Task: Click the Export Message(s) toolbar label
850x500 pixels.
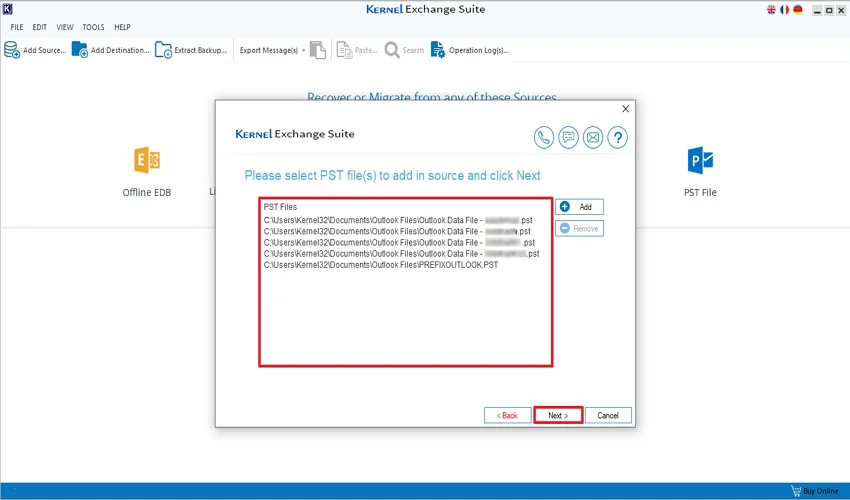Action: tap(269, 50)
